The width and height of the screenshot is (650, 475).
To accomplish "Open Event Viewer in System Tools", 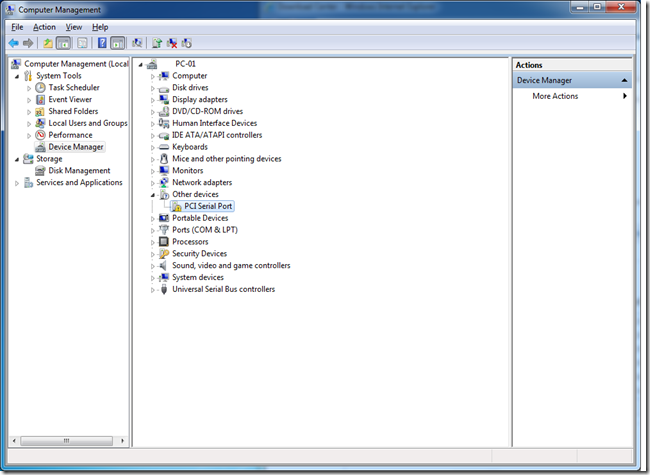I will [70, 99].
